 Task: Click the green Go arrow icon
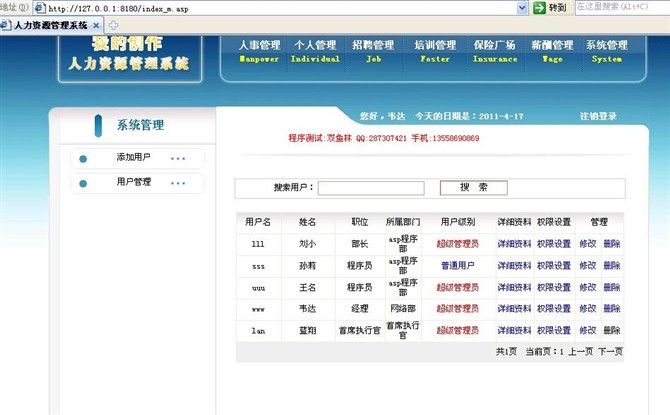(539, 7)
